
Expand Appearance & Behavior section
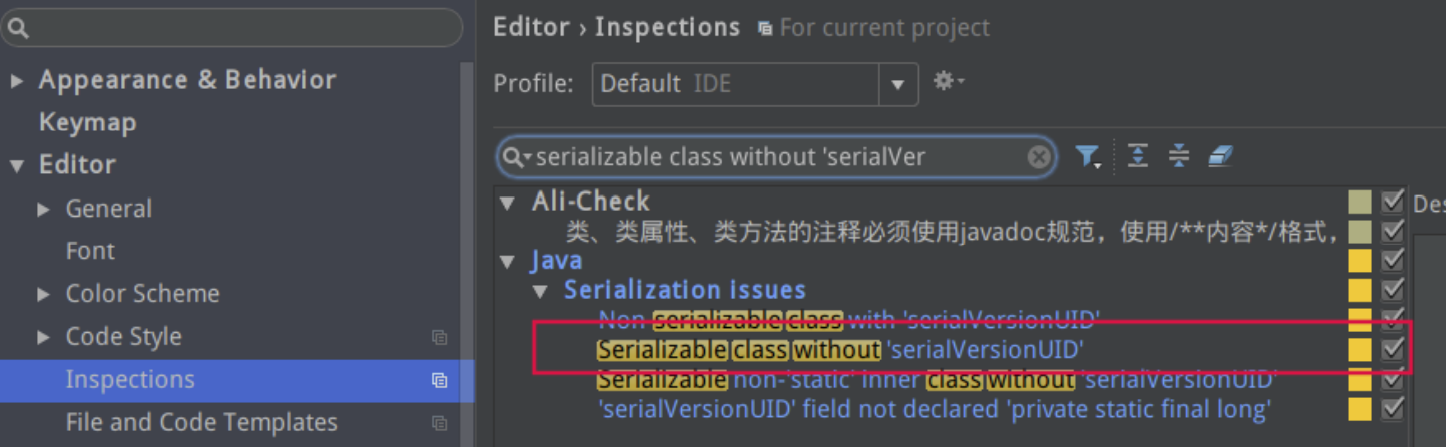pyautogui.click(x=17, y=81)
